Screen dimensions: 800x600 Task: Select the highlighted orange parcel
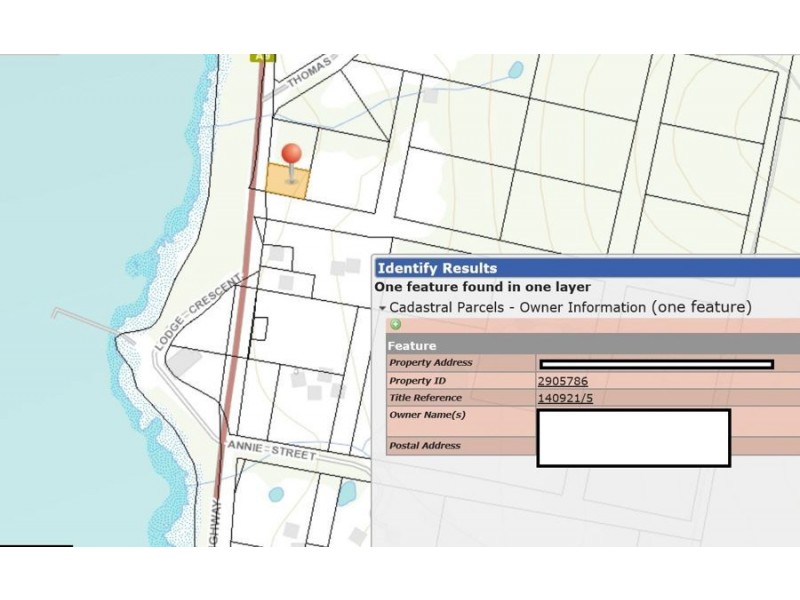tap(288, 182)
